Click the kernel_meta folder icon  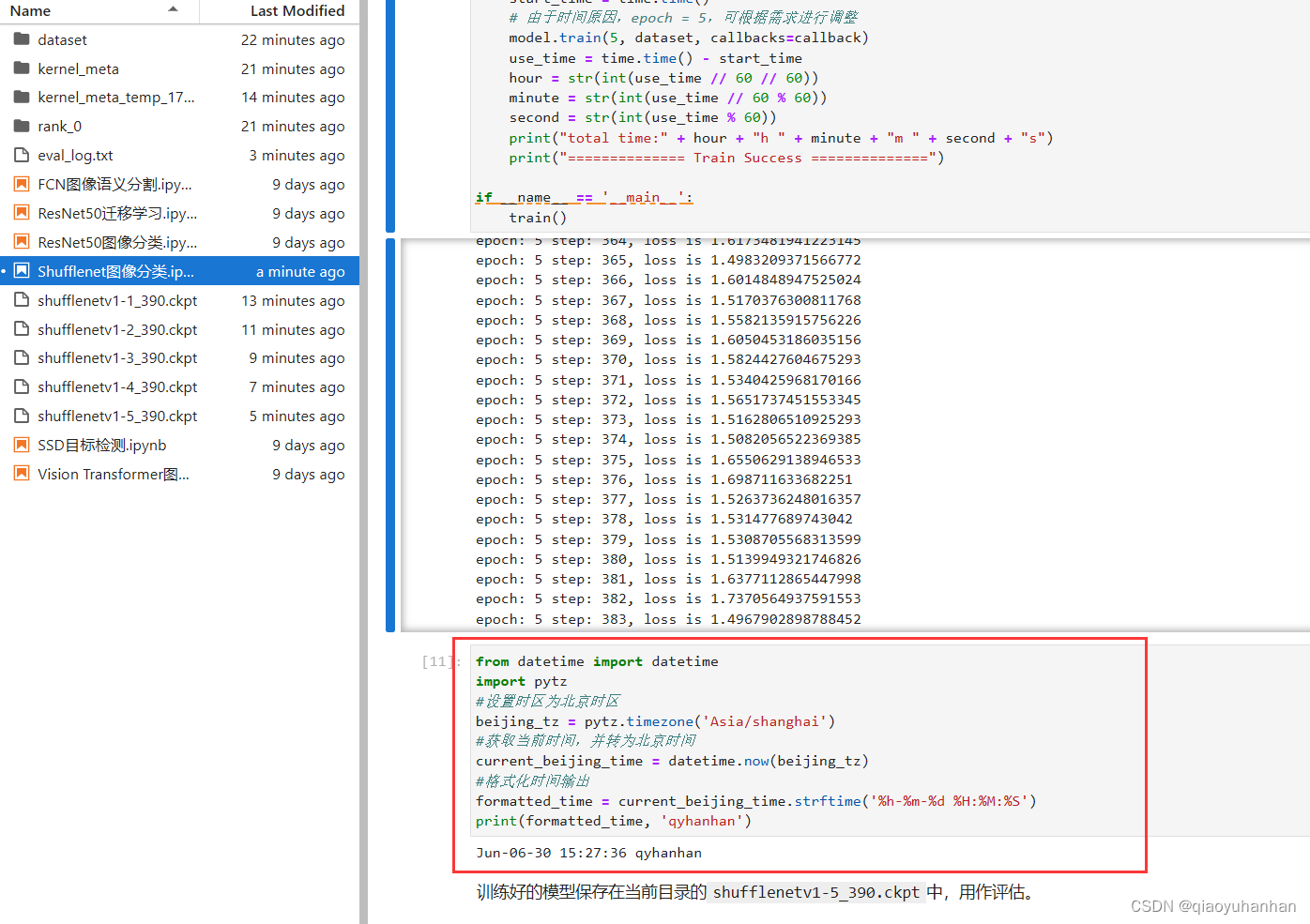[22, 68]
